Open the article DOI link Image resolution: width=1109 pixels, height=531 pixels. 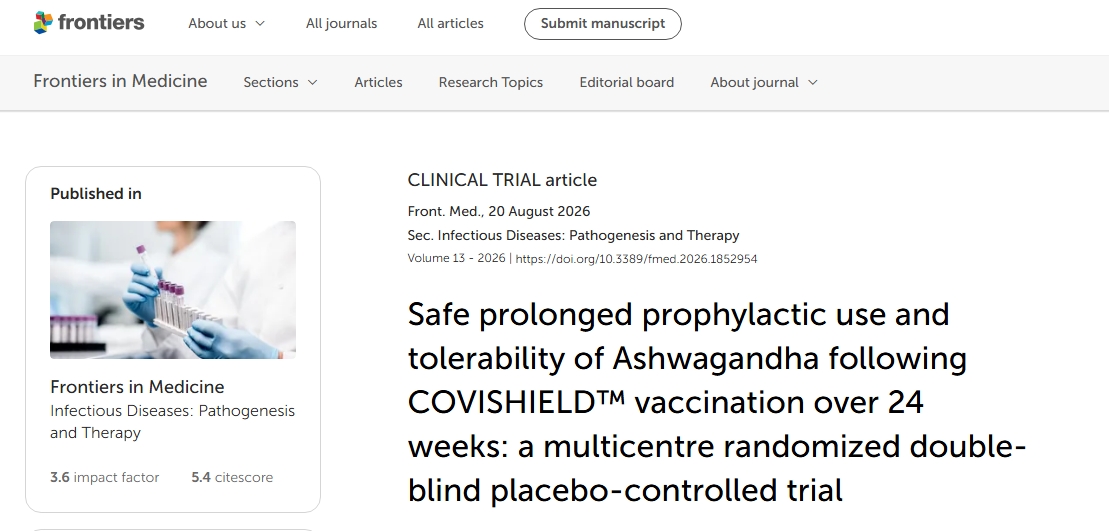pyautogui.click(x=637, y=259)
